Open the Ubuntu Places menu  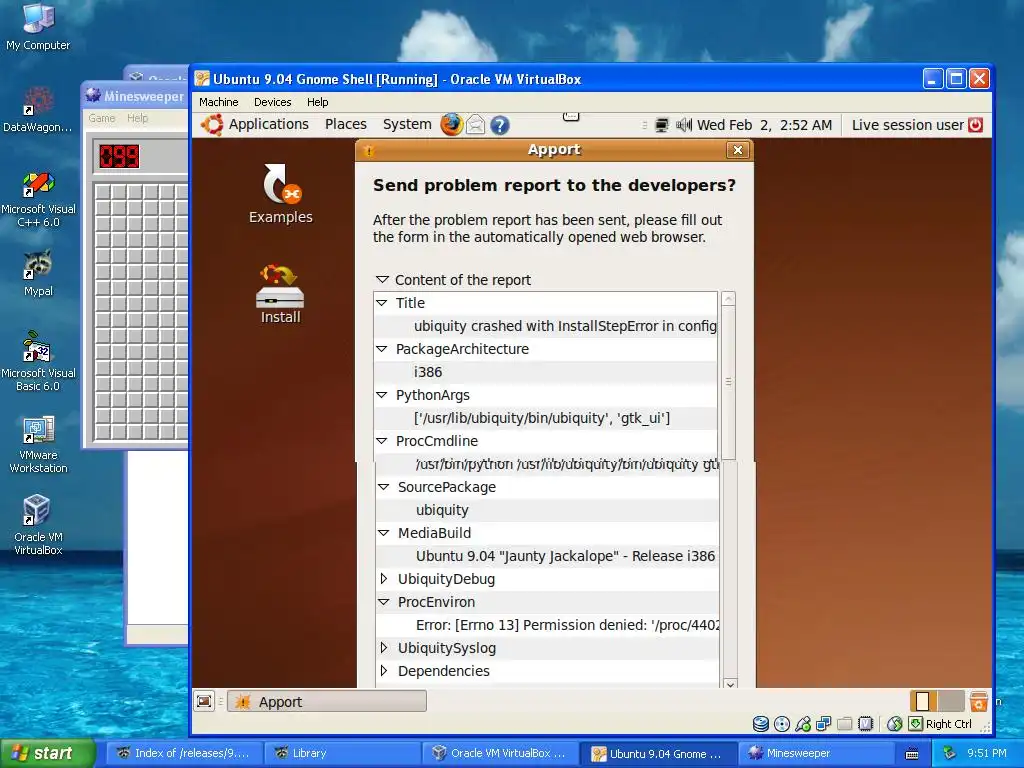345,124
